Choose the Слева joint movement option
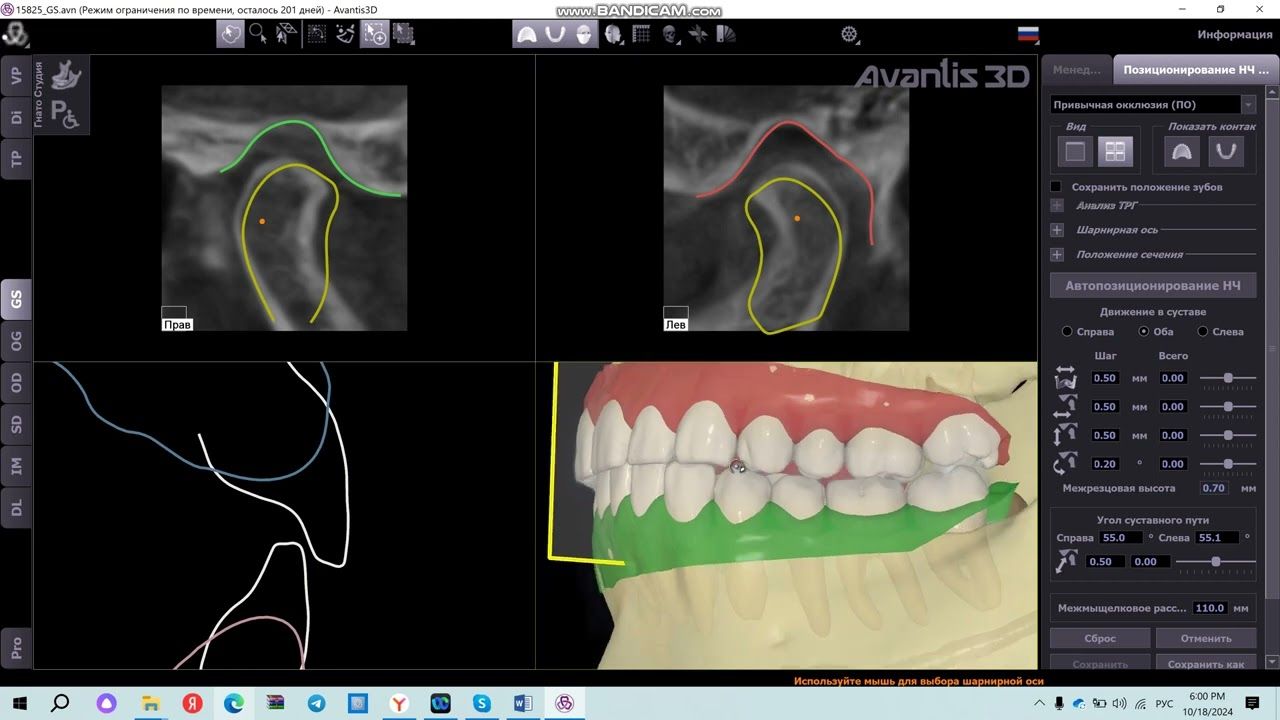This screenshot has height=720, width=1280. click(x=1203, y=332)
